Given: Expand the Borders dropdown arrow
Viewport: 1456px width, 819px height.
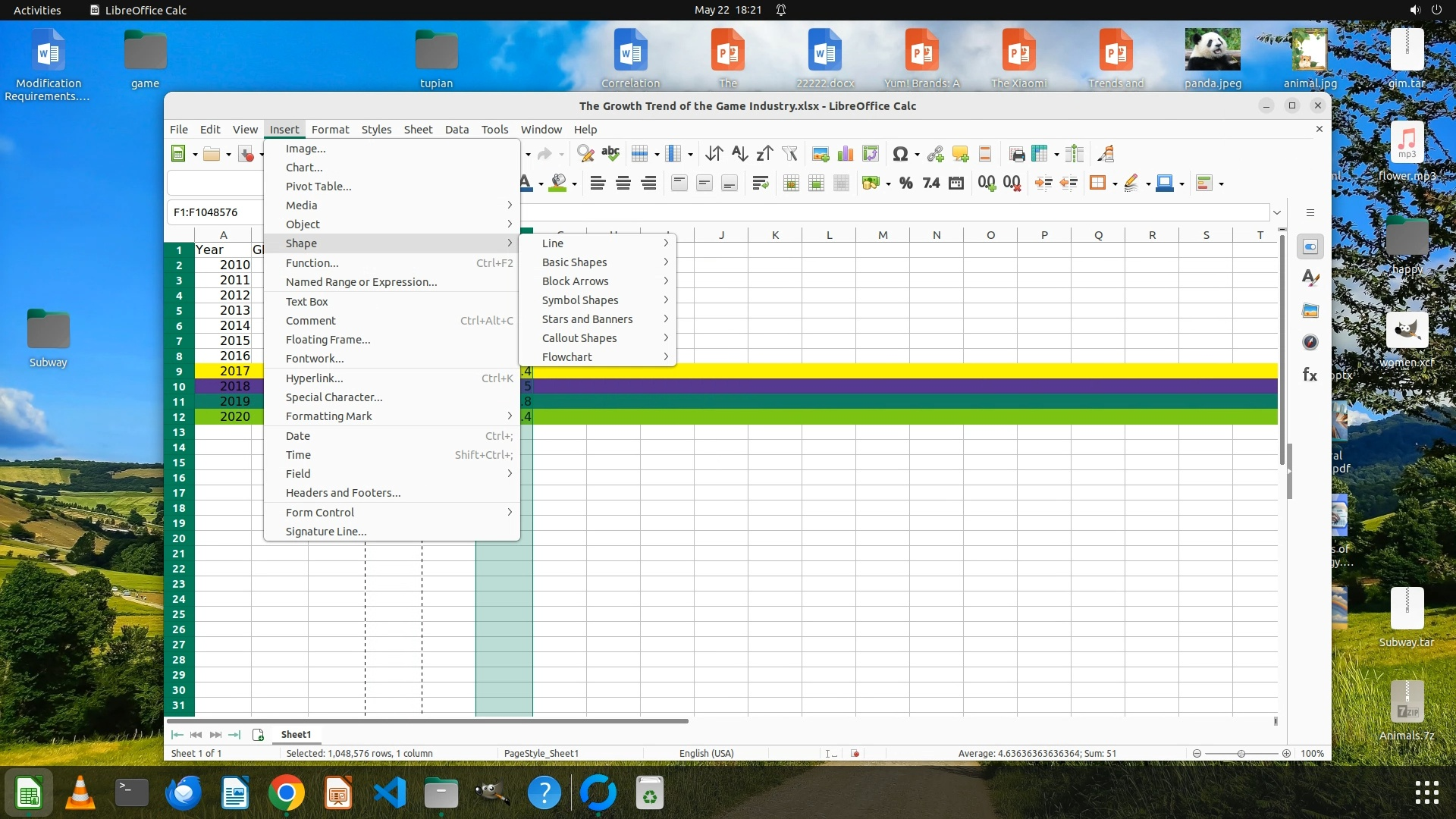Looking at the screenshot, I should pyautogui.click(x=1115, y=184).
